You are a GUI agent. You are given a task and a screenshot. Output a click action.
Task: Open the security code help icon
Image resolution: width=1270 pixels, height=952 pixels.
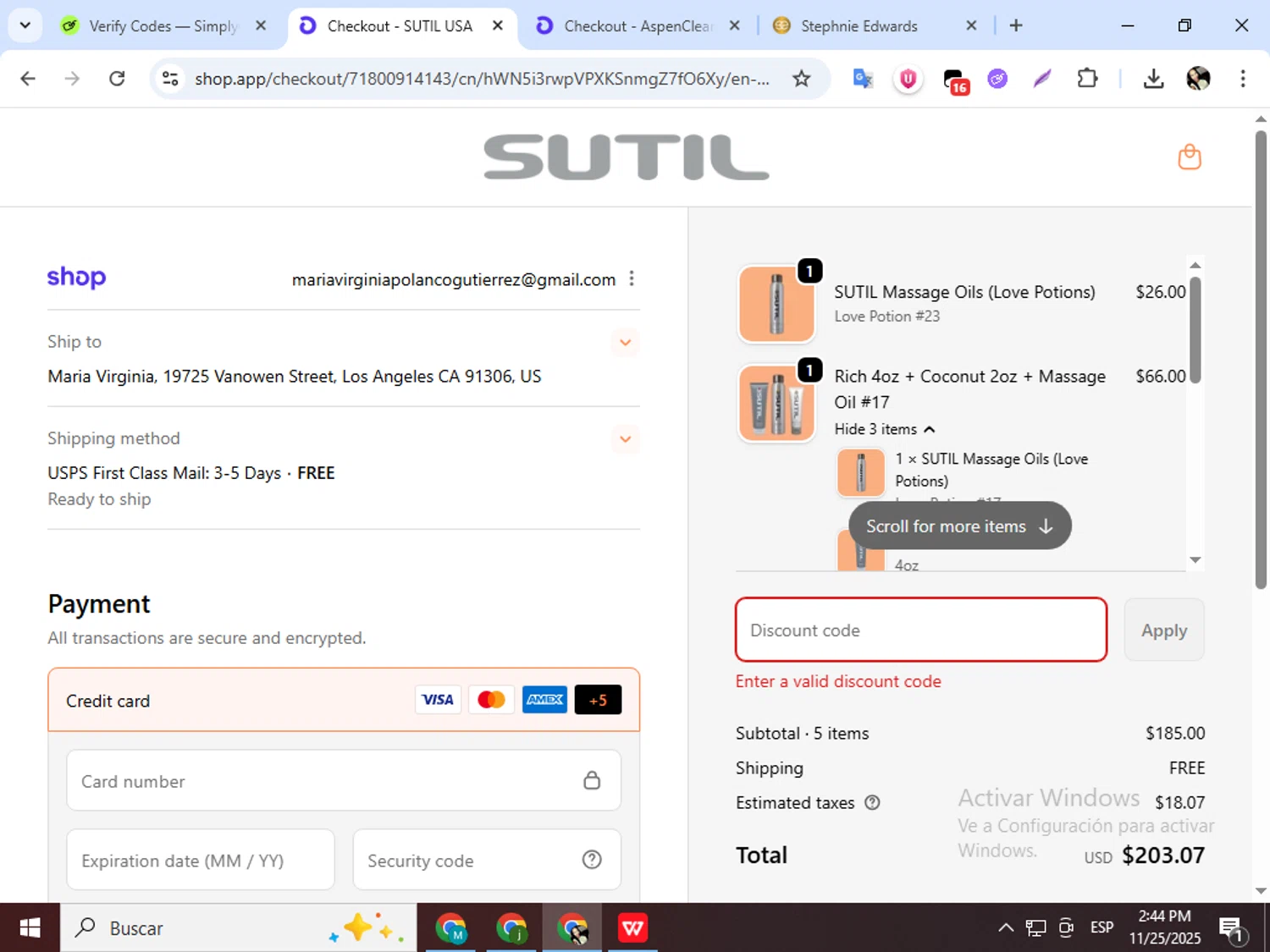(x=592, y=860)
